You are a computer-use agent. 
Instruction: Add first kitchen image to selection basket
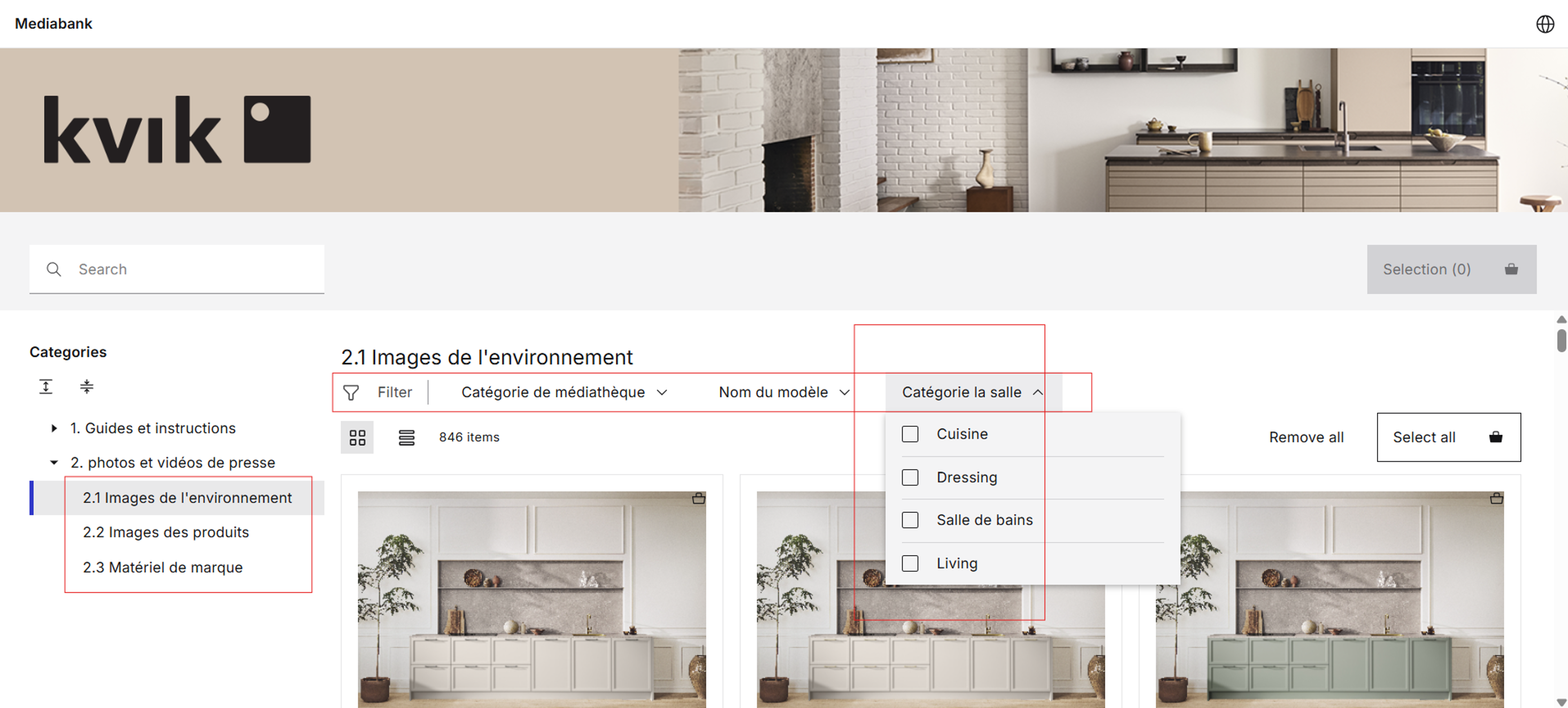[698, 499]
